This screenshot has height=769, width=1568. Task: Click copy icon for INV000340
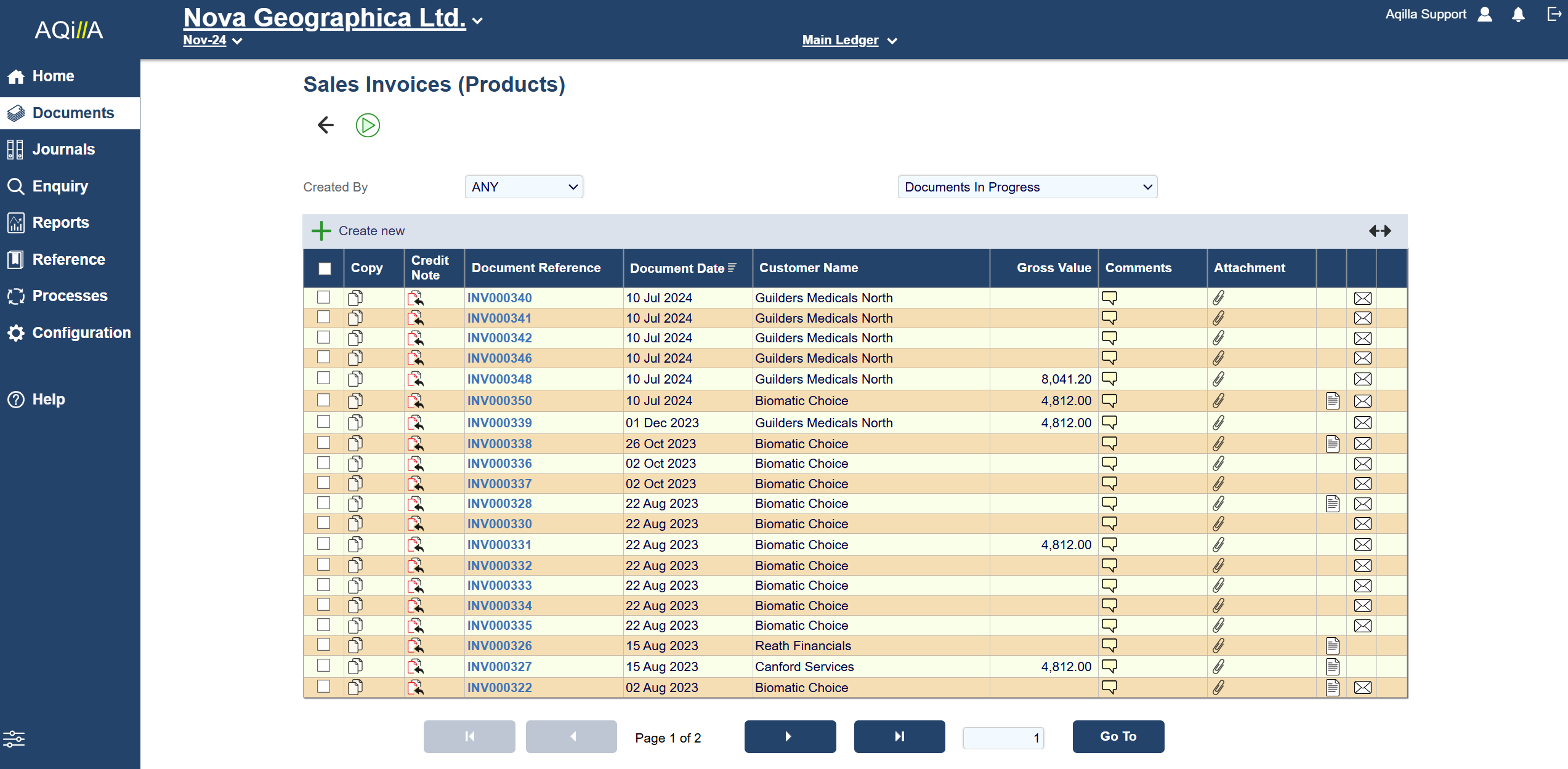coord(355,298)
